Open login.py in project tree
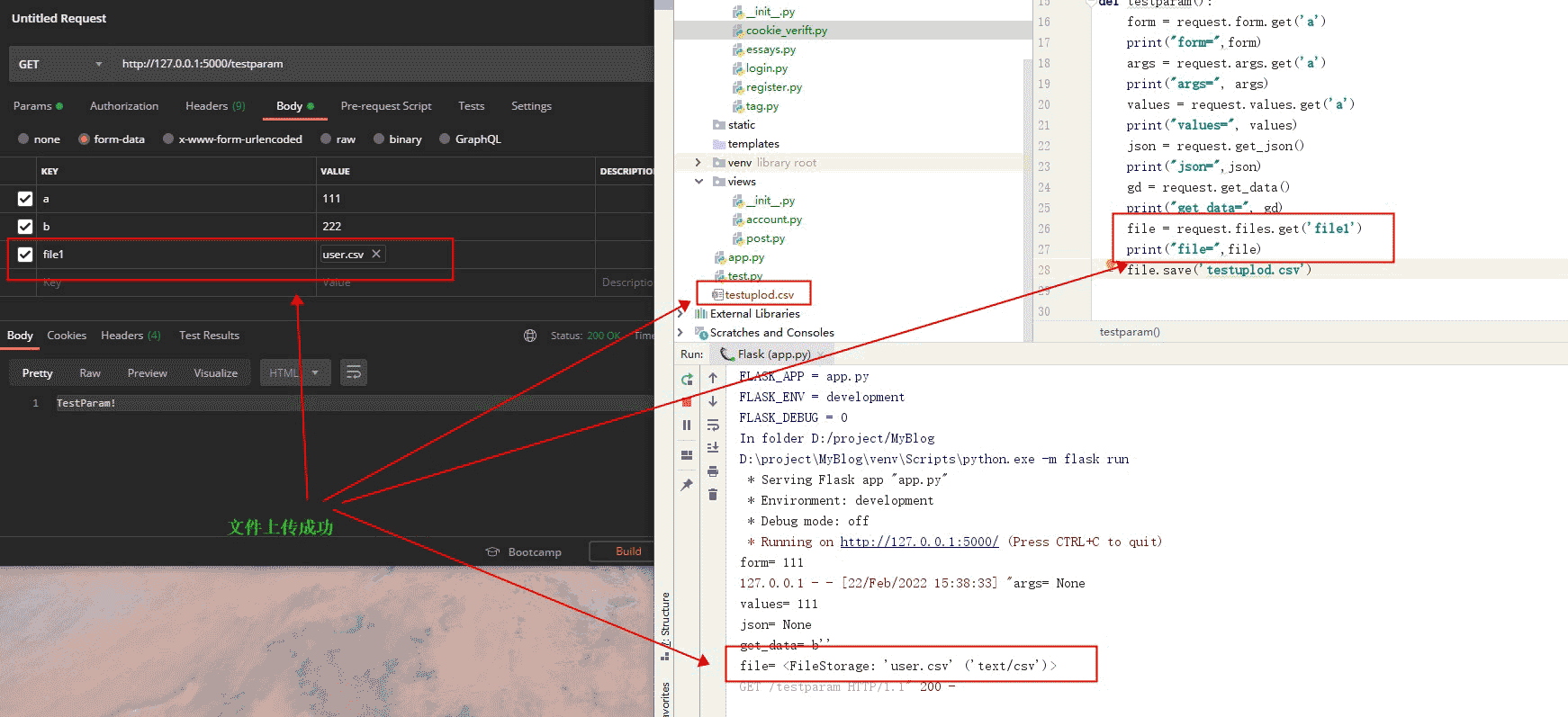Image resolution: width=1568 pixels, height=717 pixels. point(766,68)
